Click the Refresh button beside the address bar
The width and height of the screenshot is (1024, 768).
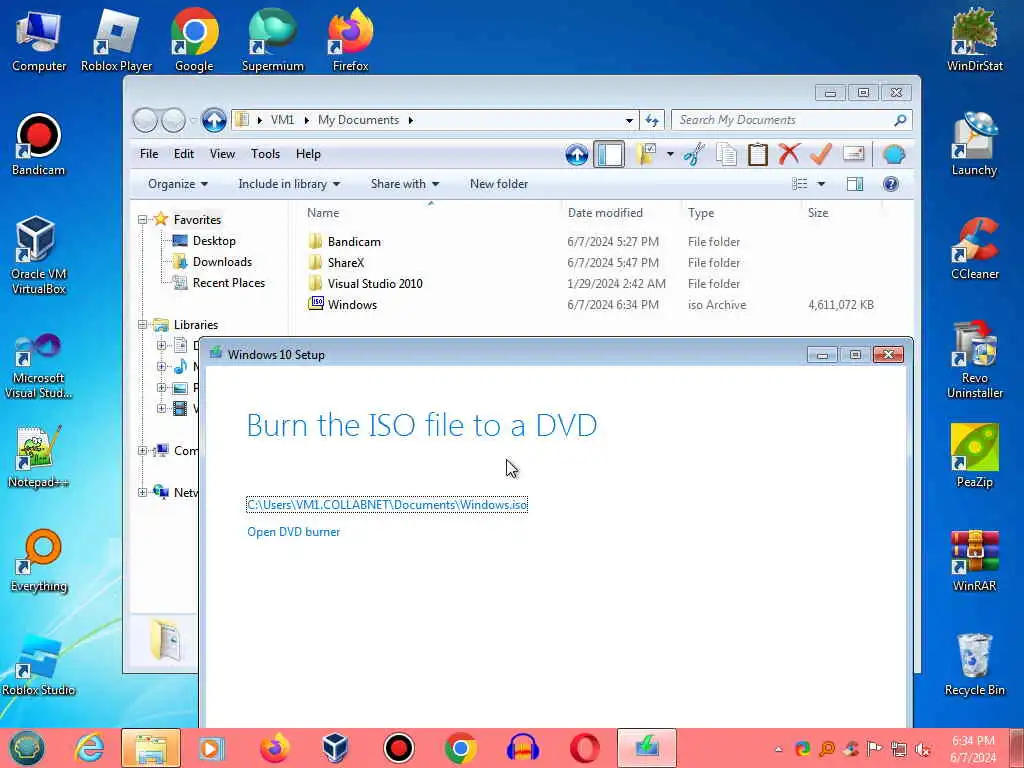point(652,120)
